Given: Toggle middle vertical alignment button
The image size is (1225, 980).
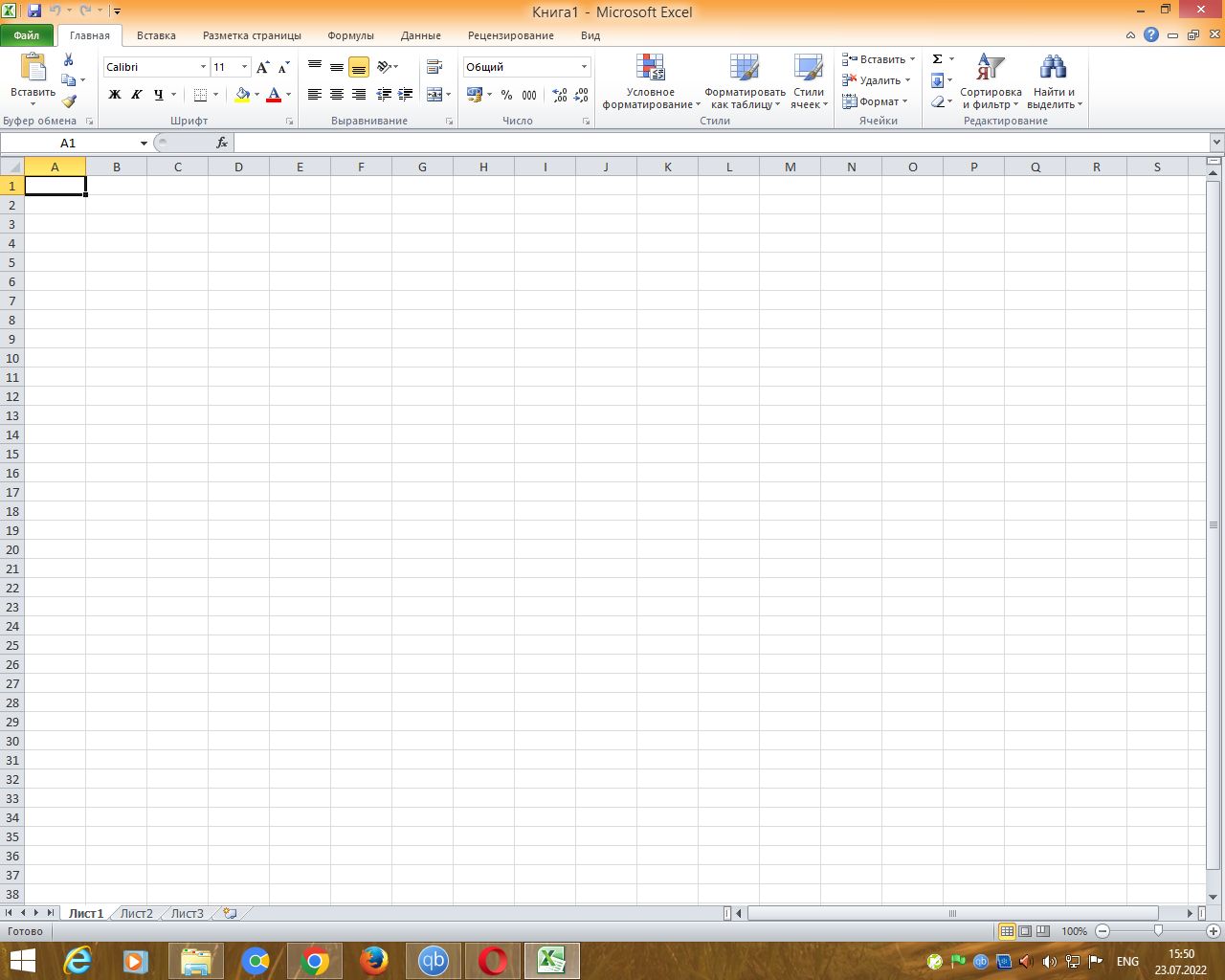Looking at the screenshot, I should pyautogui.click(x=337, y=67).
